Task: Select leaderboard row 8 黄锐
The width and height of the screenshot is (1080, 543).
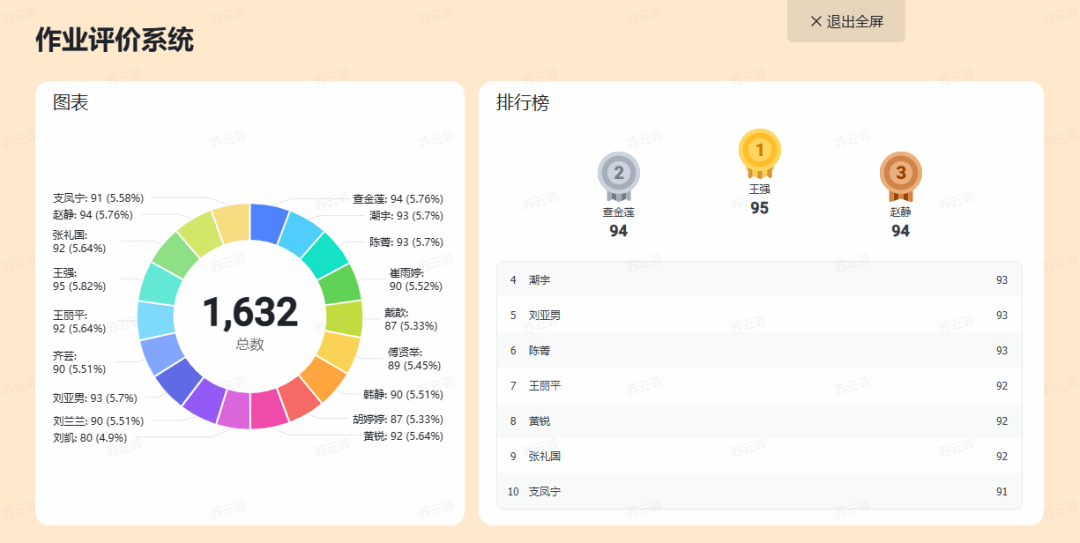Action: tap(759, 421)
